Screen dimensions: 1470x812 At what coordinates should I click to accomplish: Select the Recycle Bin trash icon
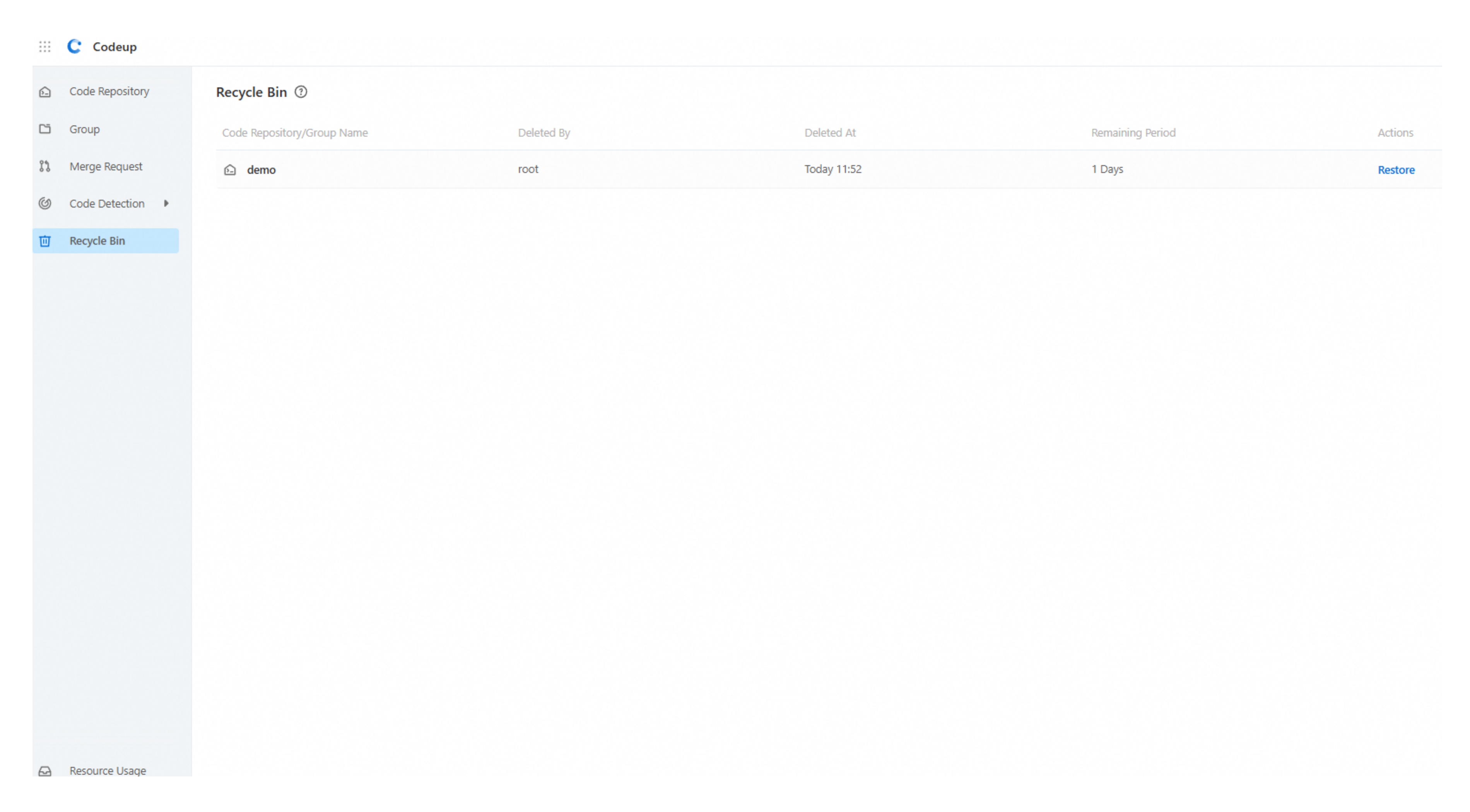(45, 240)
